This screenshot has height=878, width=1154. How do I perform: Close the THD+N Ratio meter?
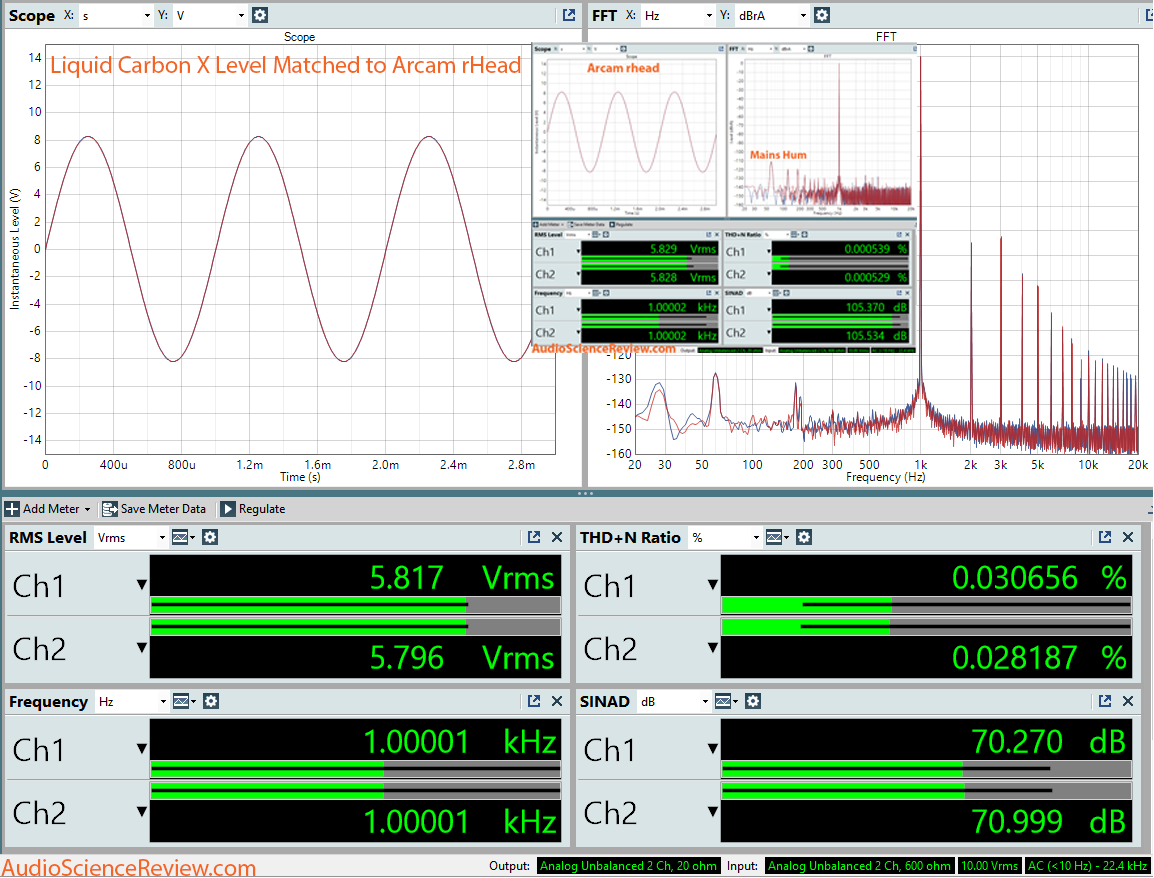click(1128, 537)
